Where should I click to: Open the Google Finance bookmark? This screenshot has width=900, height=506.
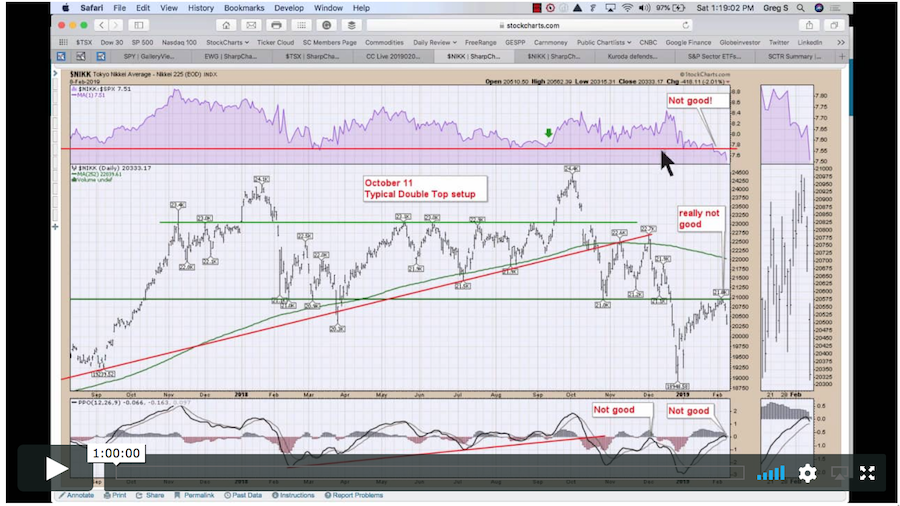pyautogui.click(x=688, y=42)
